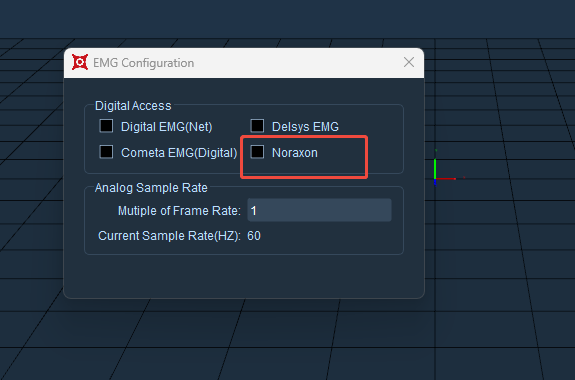Toggle the Noraxon checkbox
575x380 pixels.
click(257, 152)
